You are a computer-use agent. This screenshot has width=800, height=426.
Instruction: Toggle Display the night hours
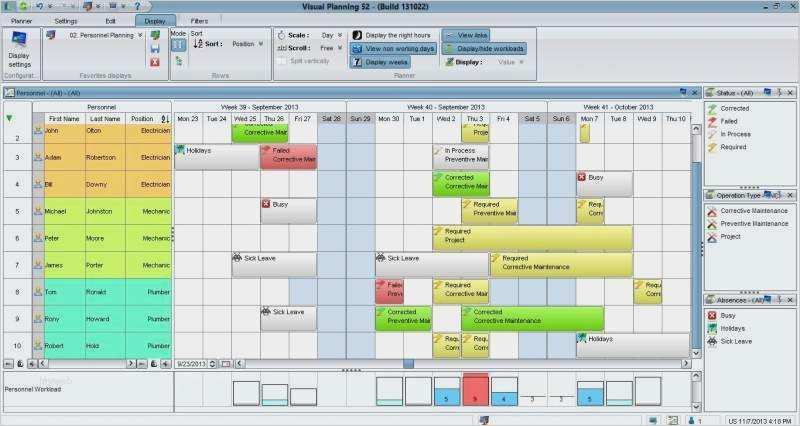click(x=392, y=35)
